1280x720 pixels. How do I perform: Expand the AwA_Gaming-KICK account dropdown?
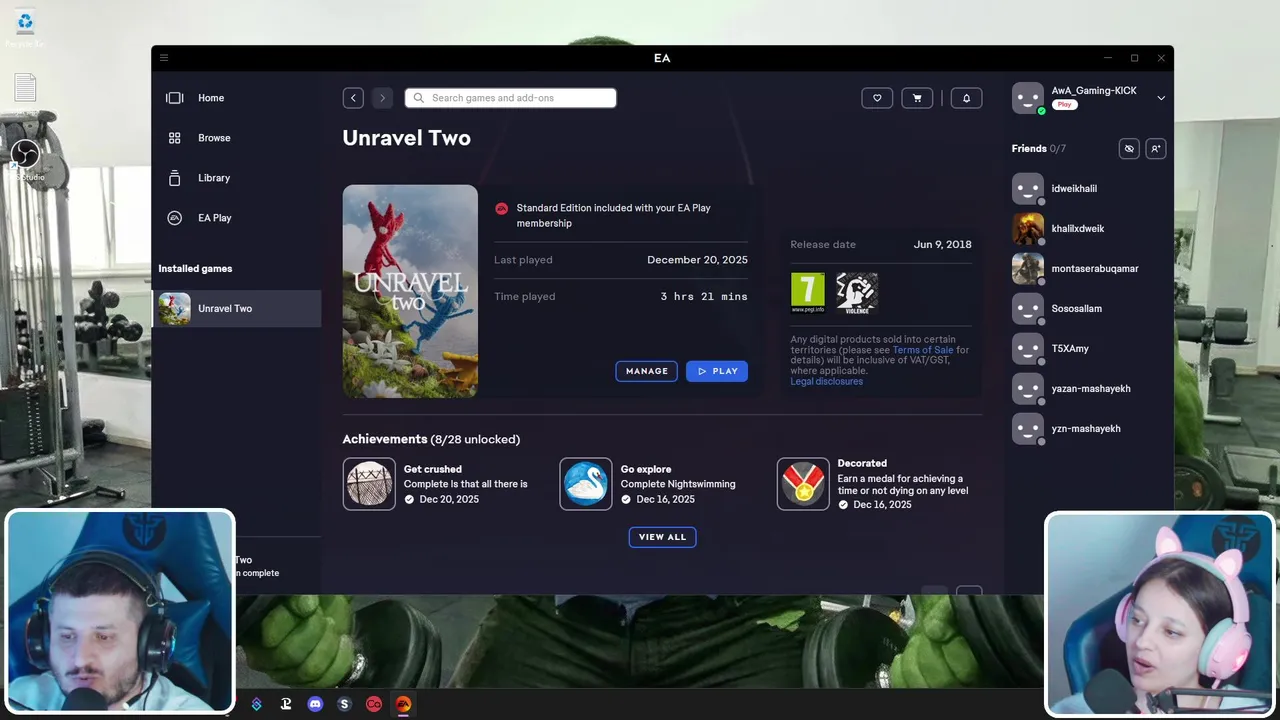point(1161,98)
